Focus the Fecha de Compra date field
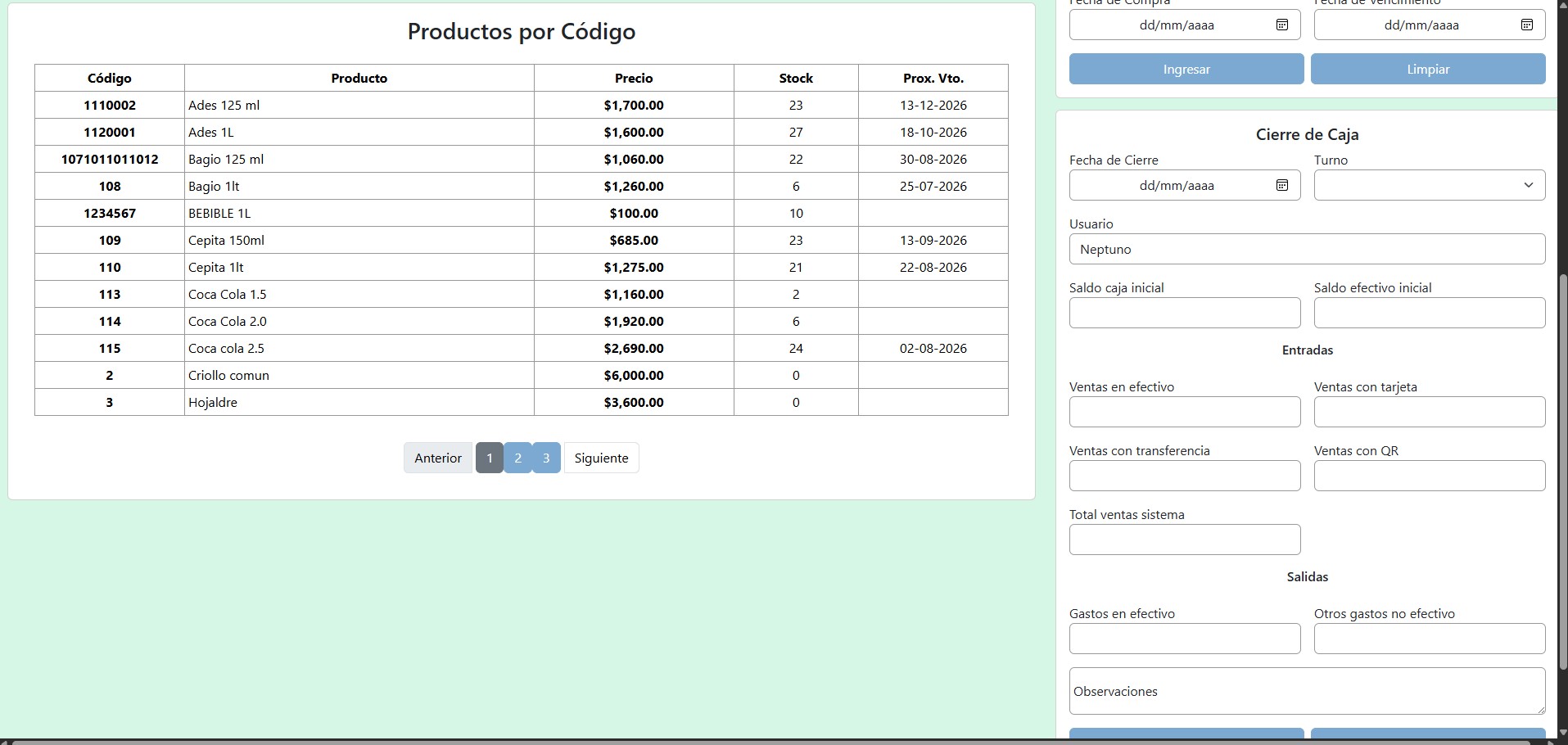Viewport: 1568px width, 745px height. coord(1185,25)
